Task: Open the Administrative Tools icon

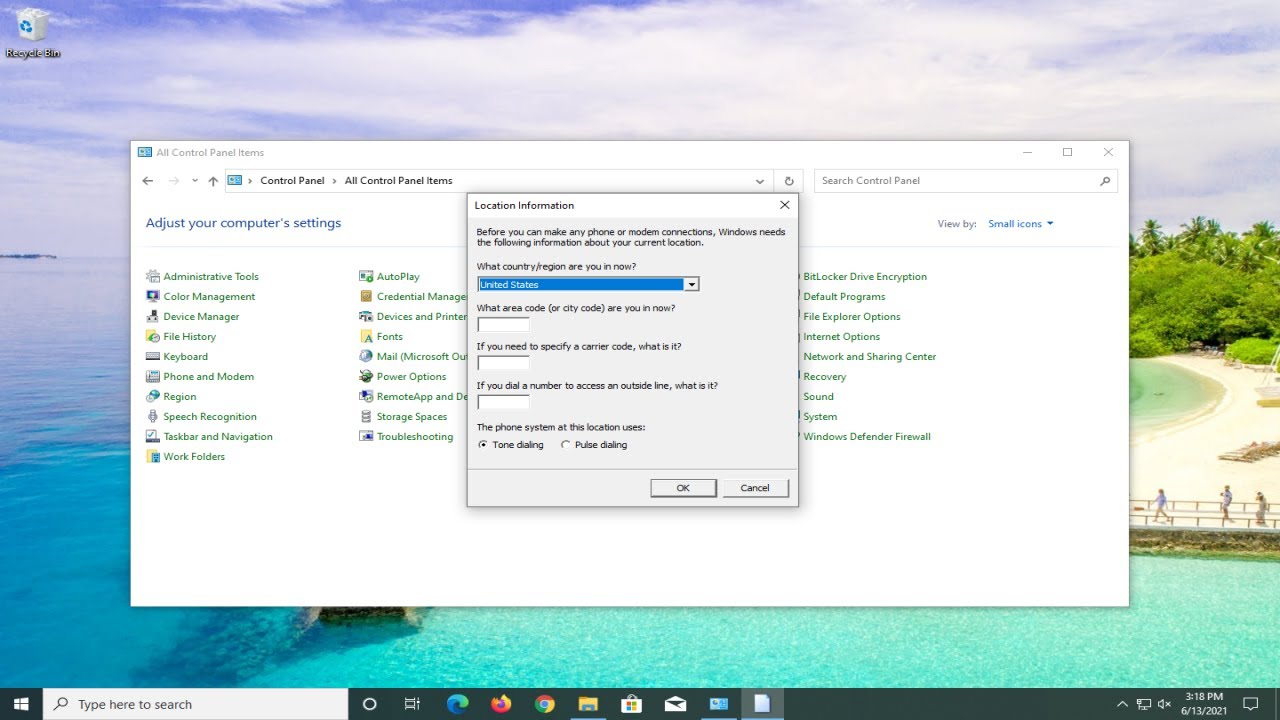Action: pos(153,277)
